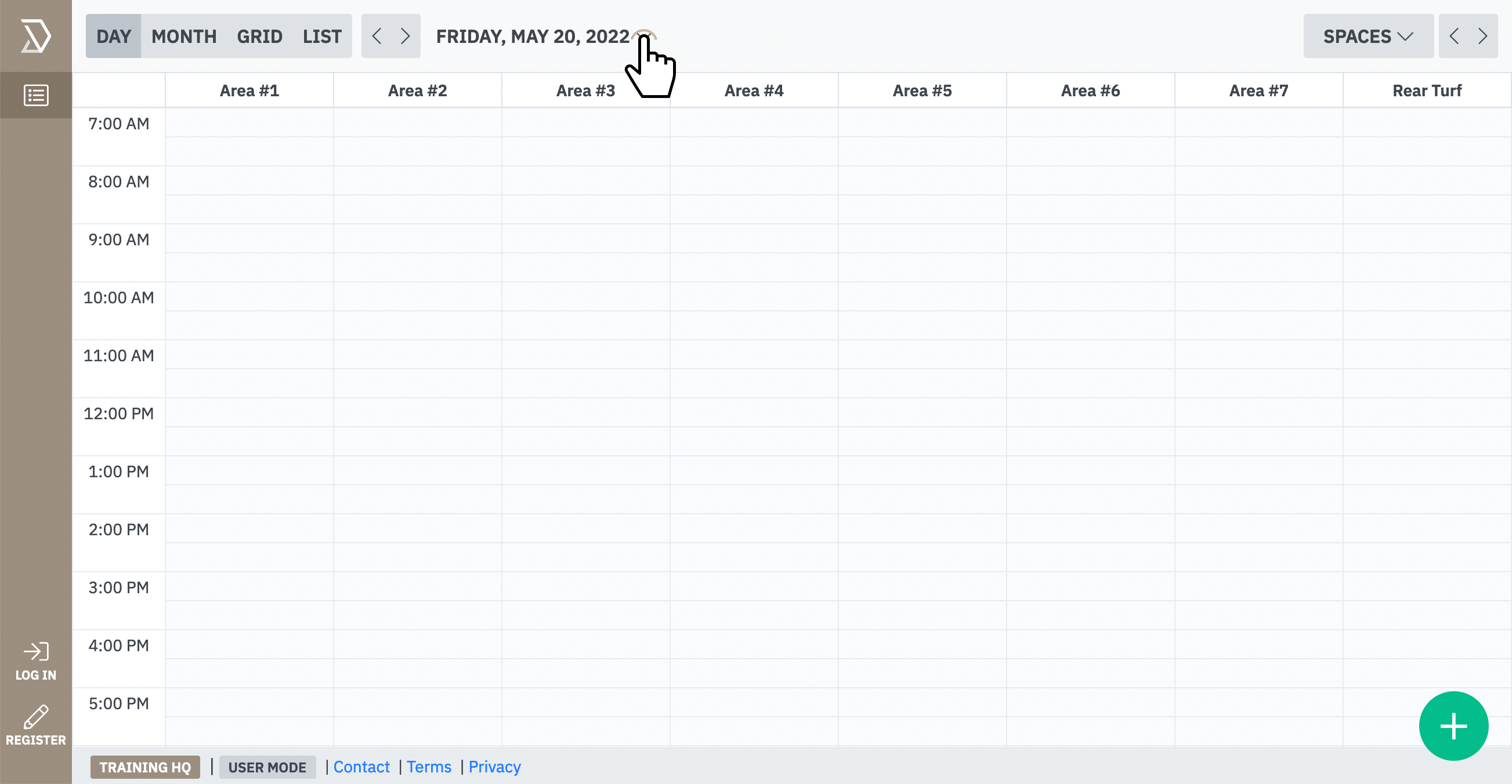Select the Area #7 column header
The height and width of the screenshot is (784, 1512).
click(1259, 90)
